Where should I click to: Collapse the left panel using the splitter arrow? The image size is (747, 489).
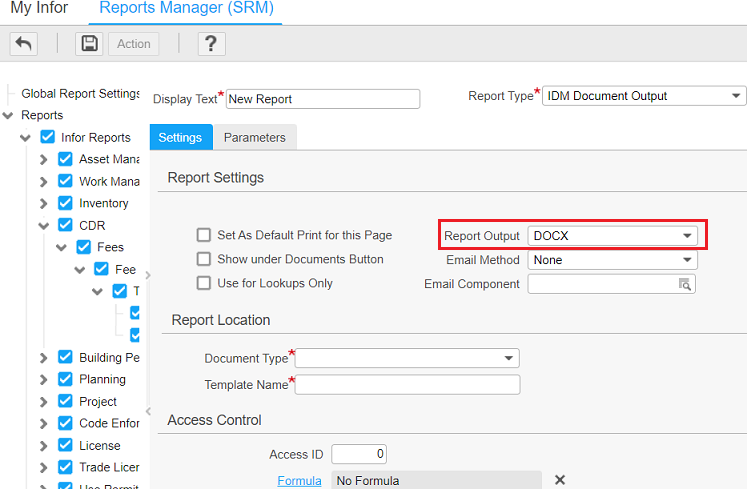click(148, 275)
